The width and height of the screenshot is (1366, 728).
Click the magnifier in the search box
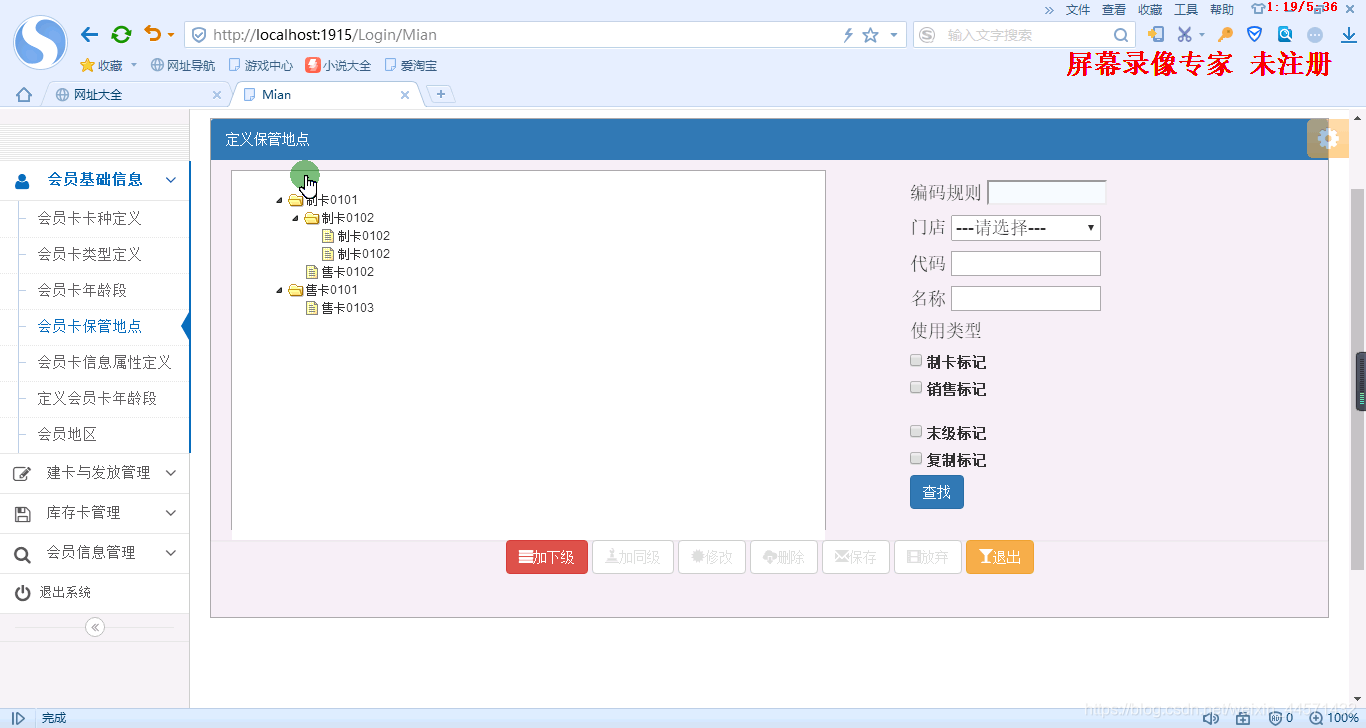[x=1121, y=35]
